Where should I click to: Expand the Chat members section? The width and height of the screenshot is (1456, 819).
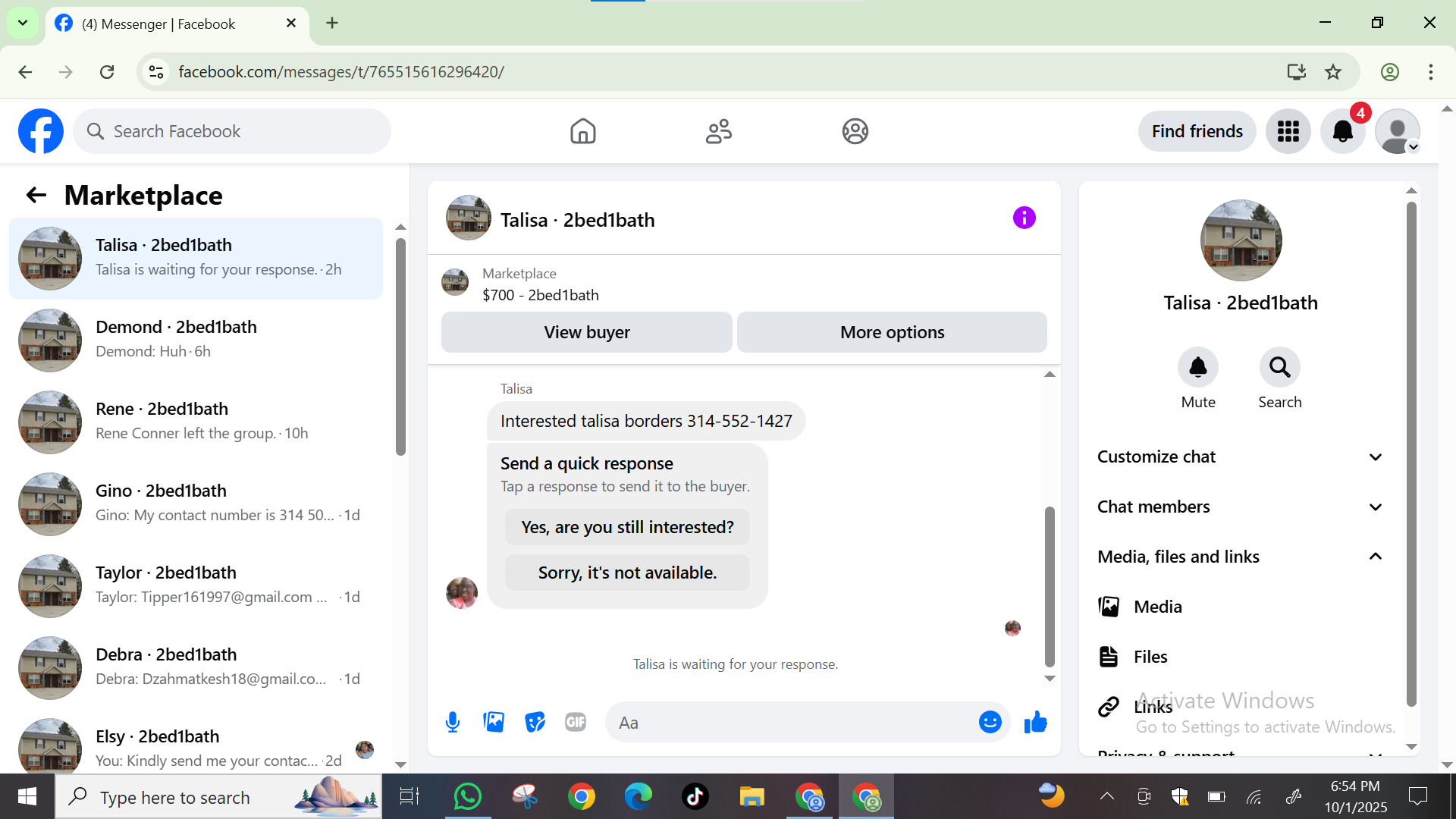(x=1241, y=507)
